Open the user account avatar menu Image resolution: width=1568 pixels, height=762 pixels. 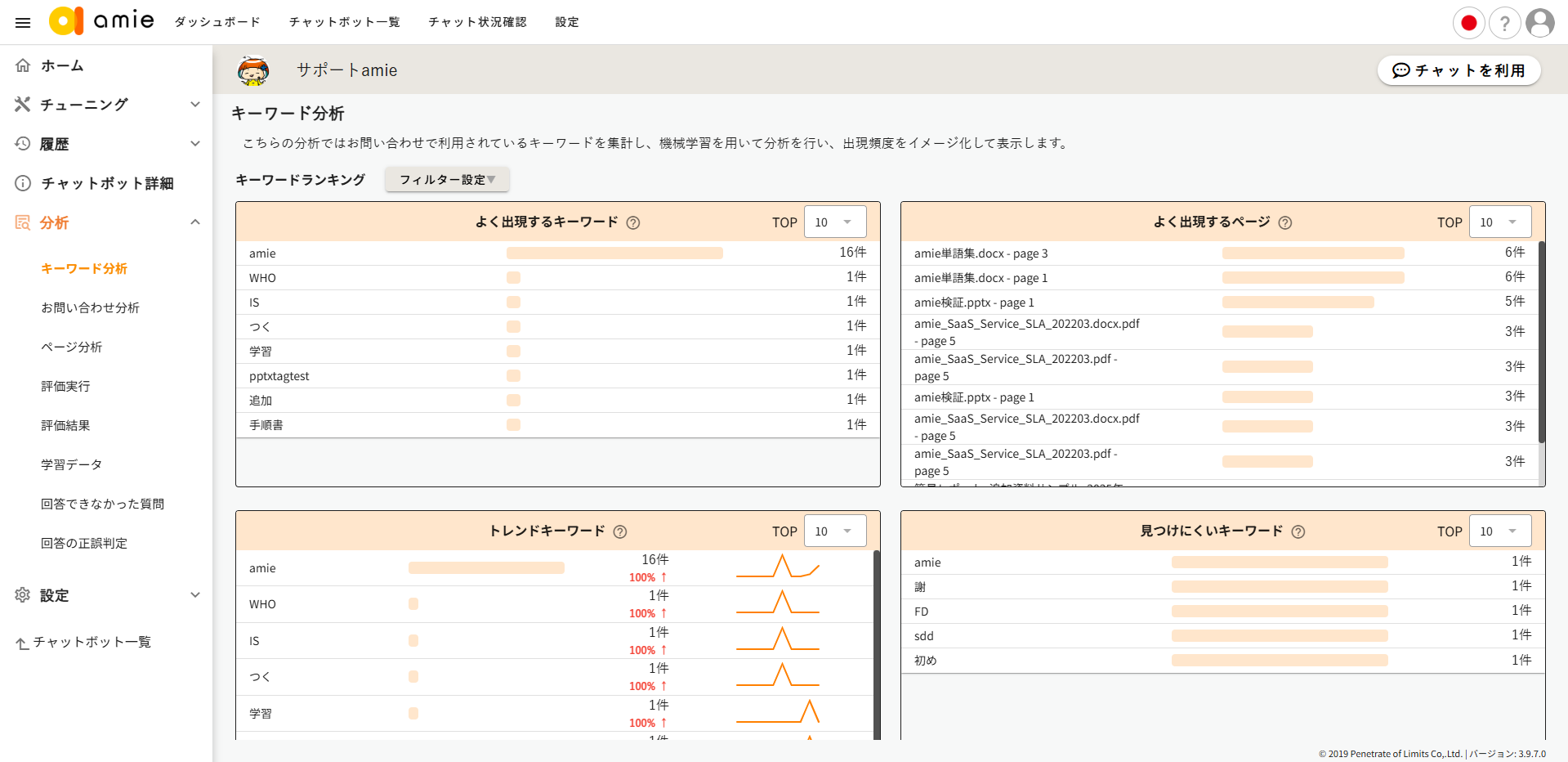1540,23
